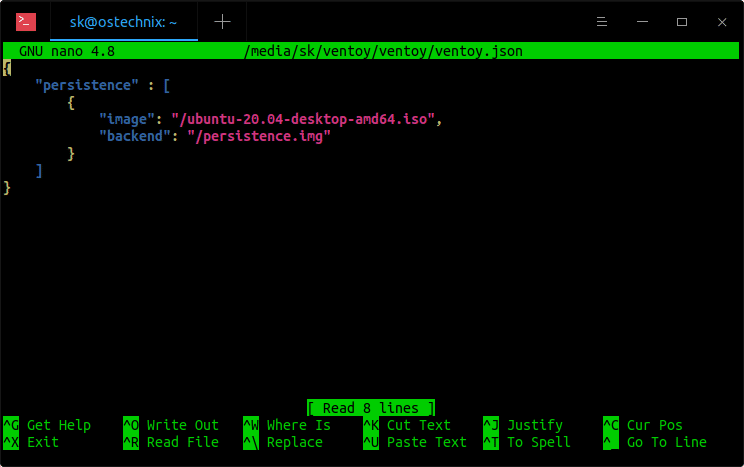Screen dimensions: 744x467
Task: Close the terminal window
Action: click(722, 22)
